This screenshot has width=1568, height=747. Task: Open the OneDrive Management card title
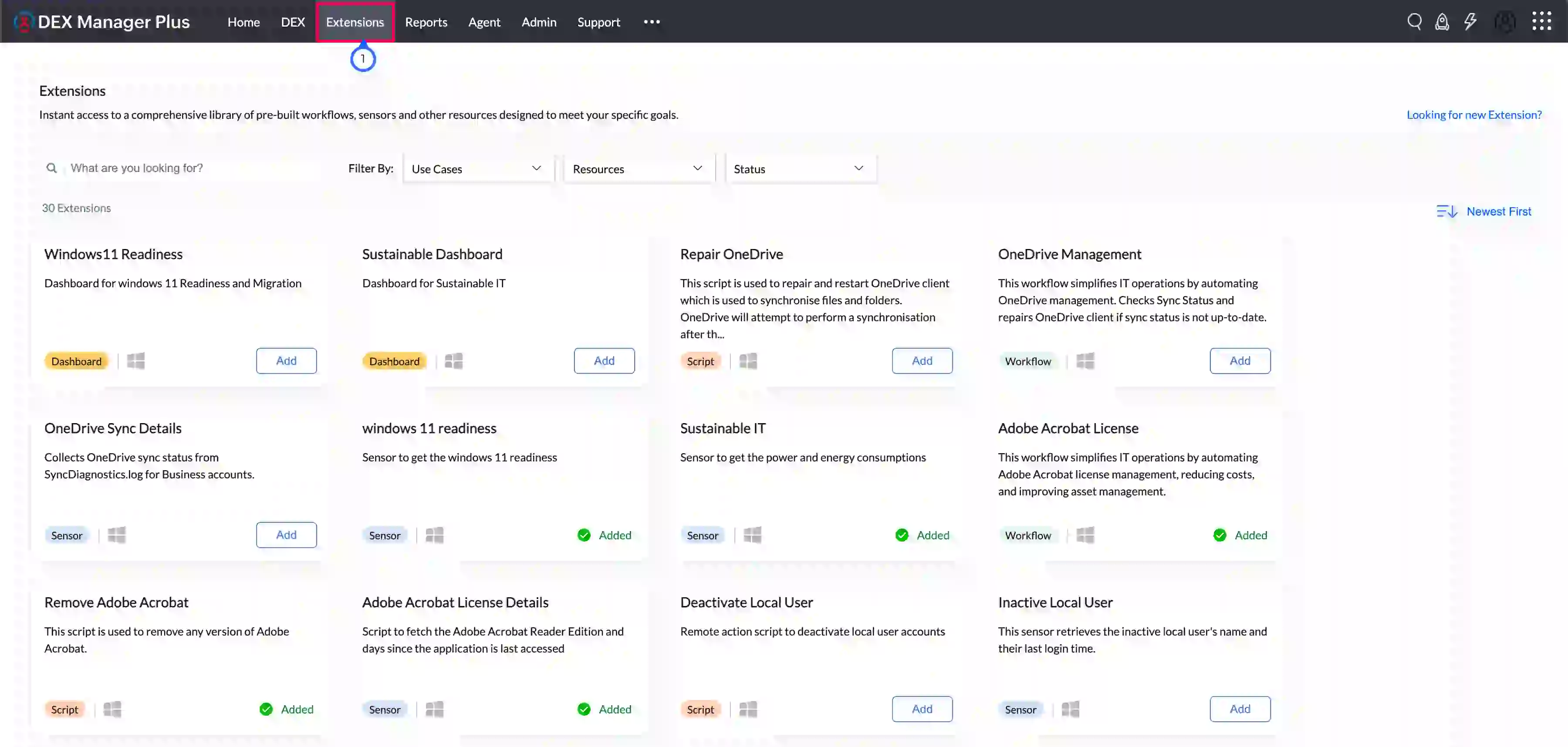1069,254
